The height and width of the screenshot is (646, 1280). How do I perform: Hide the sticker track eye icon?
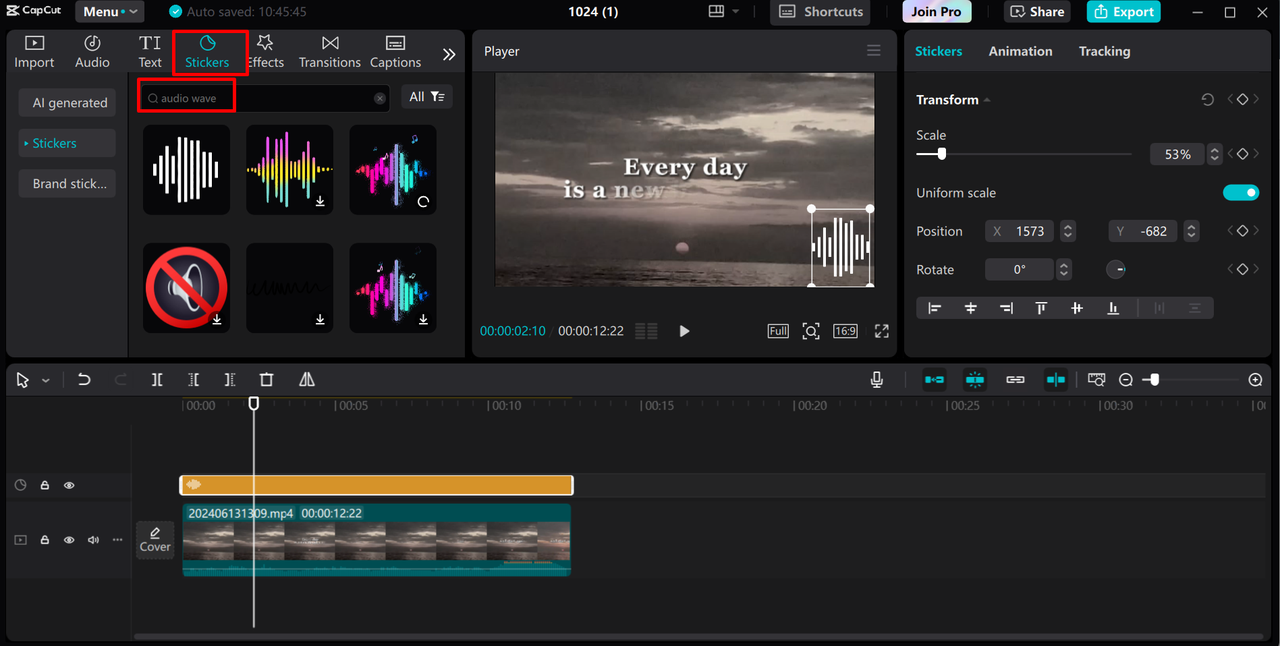pyautogui.click(x=69, y=485)
